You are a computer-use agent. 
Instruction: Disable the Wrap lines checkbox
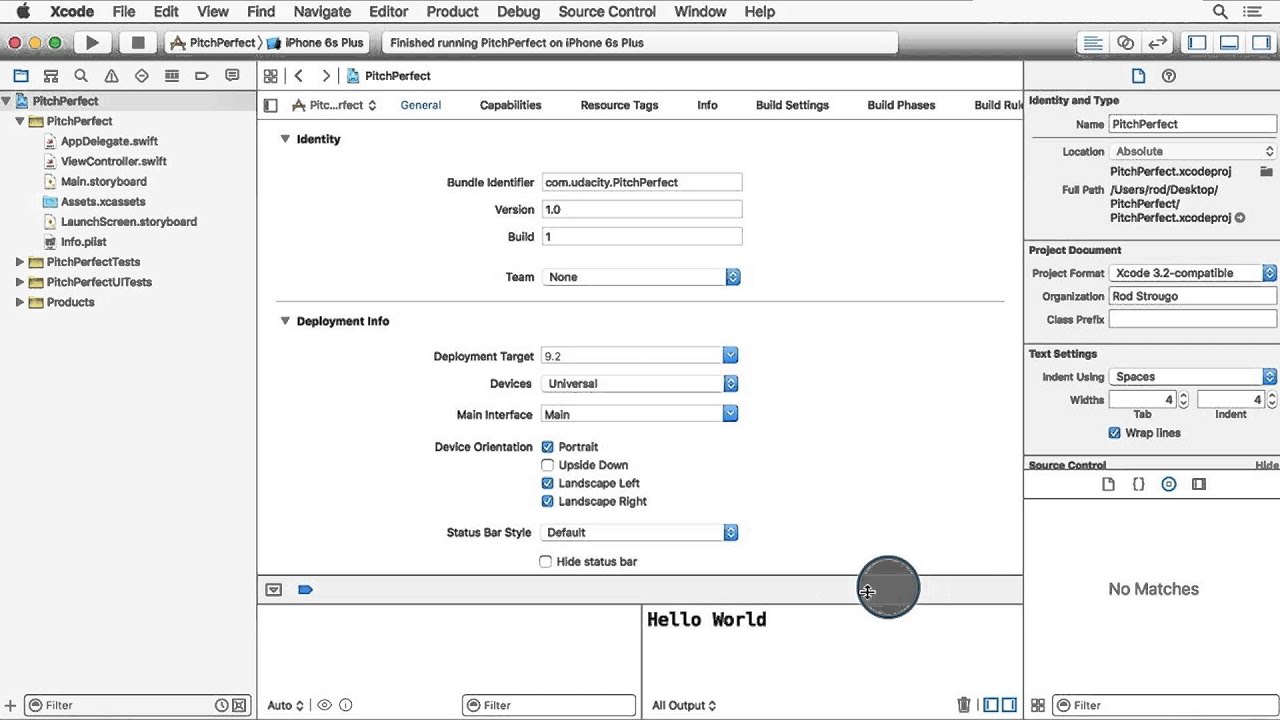[x=1114, y=433]
